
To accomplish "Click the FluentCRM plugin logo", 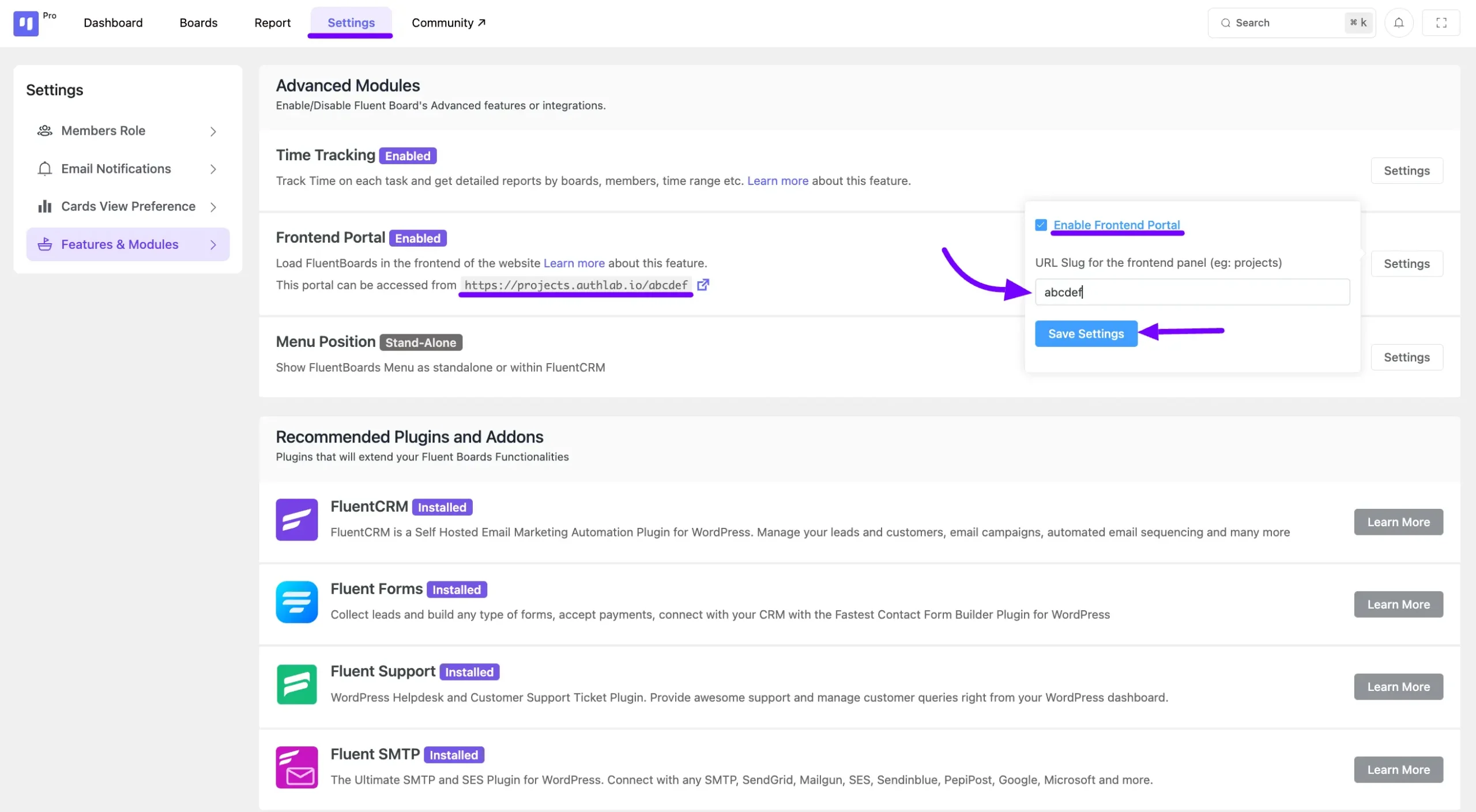I will click(x=296, y=519).
